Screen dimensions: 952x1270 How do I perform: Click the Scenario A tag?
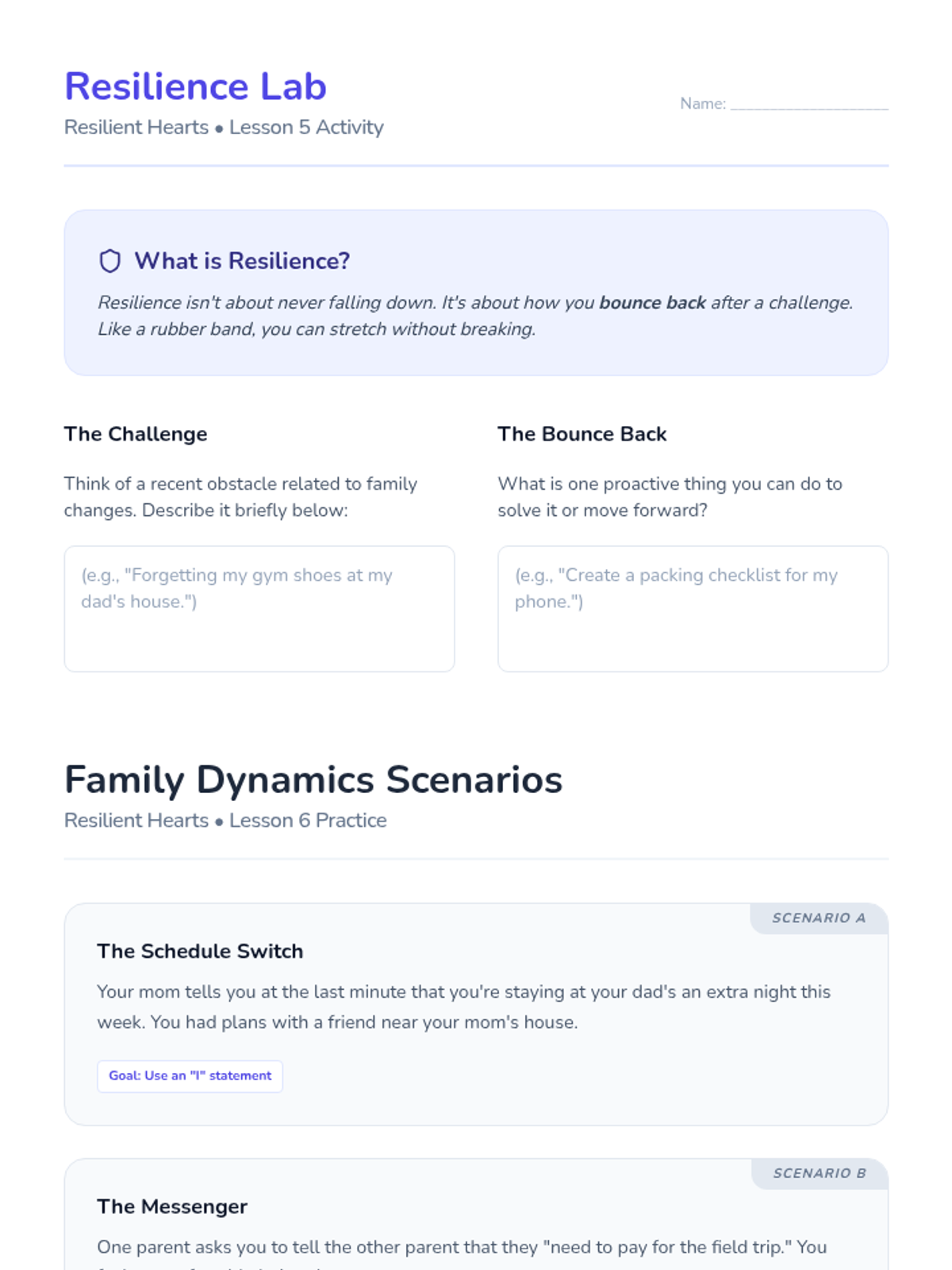point(819,918)
